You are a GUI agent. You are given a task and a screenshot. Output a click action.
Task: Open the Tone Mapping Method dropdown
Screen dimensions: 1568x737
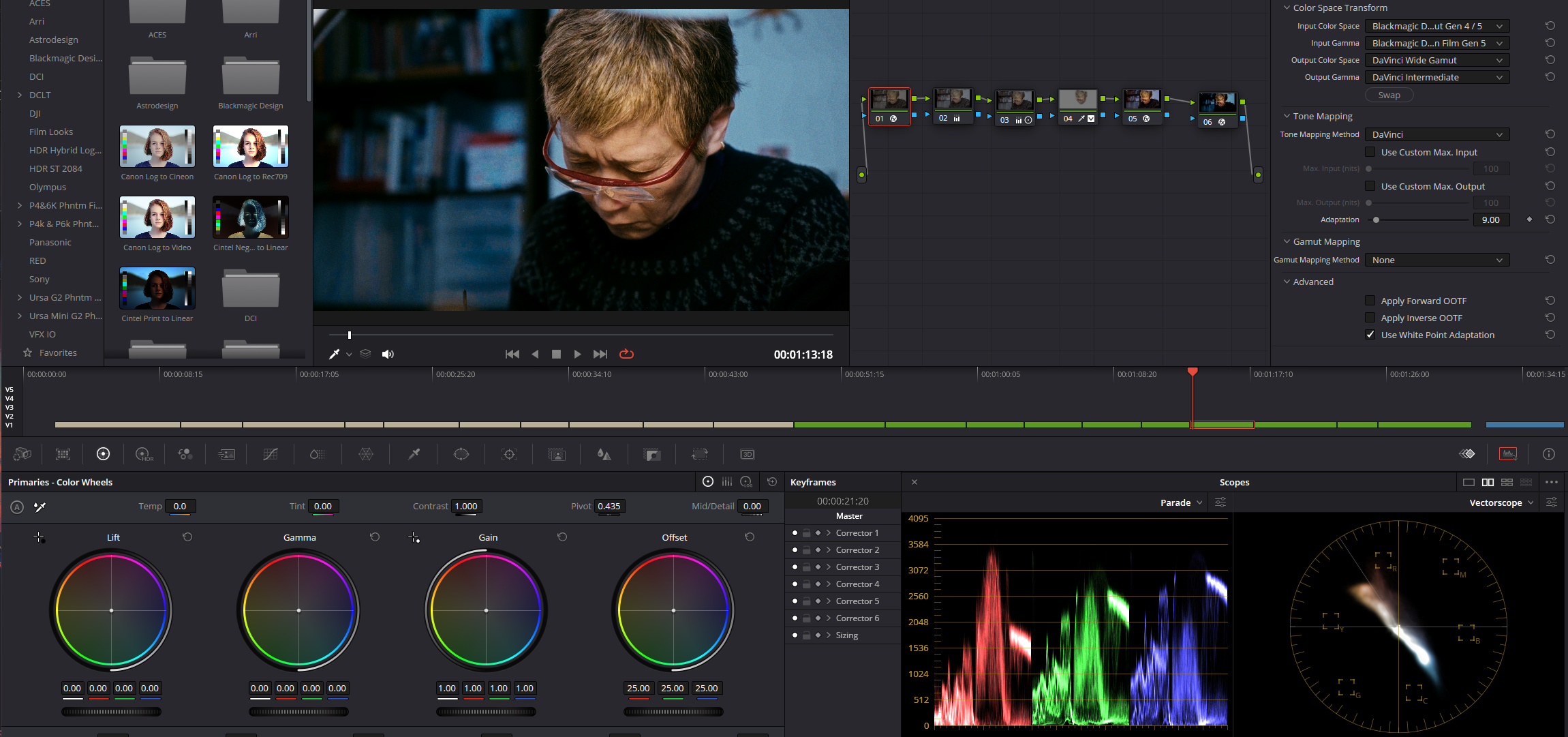point(1438,134)
